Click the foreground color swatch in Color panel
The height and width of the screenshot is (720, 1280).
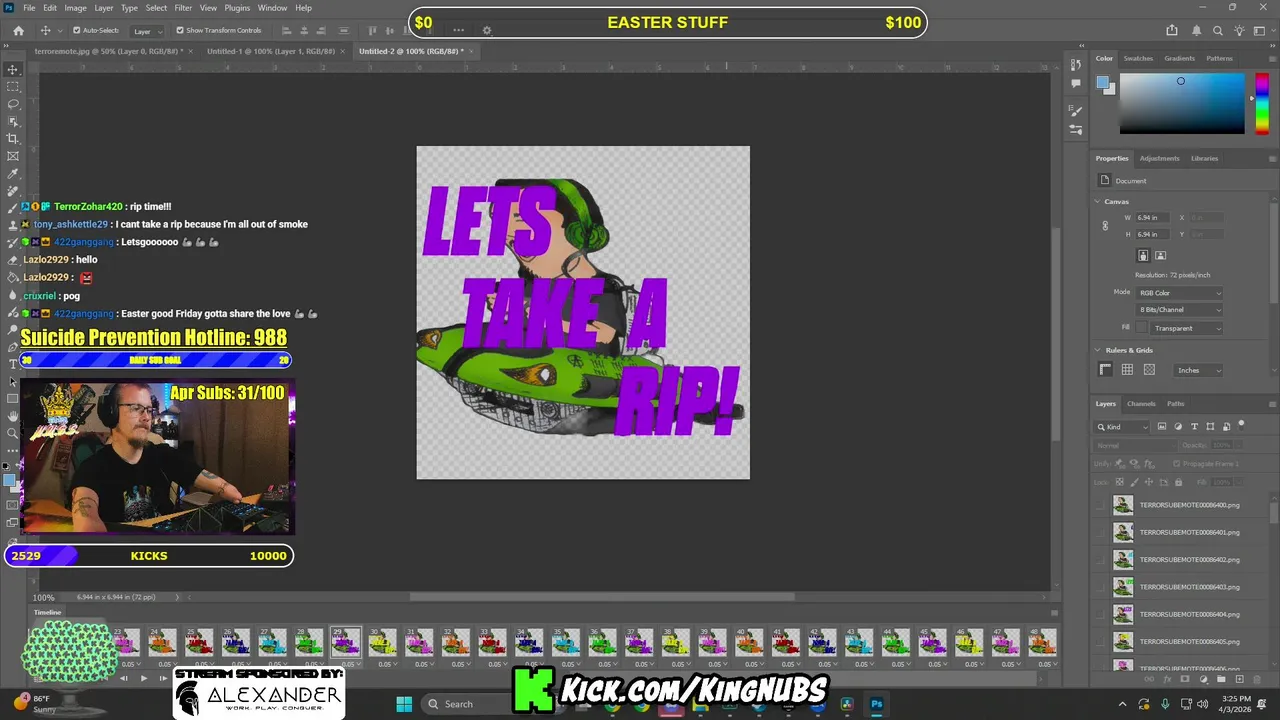pyautogui.click(x=1102, y=81)
